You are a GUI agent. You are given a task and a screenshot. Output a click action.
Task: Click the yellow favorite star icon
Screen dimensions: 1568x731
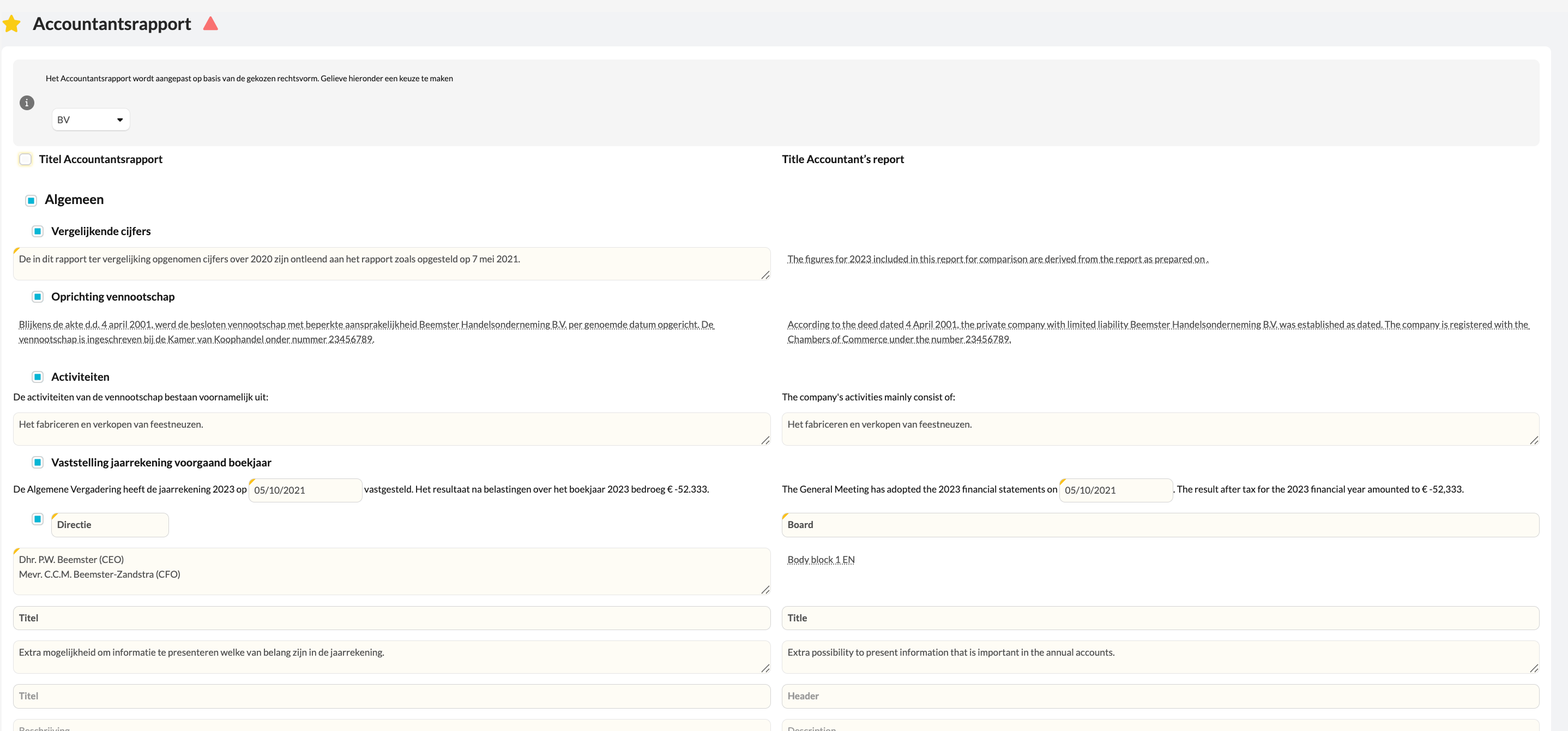pos(11,24)
